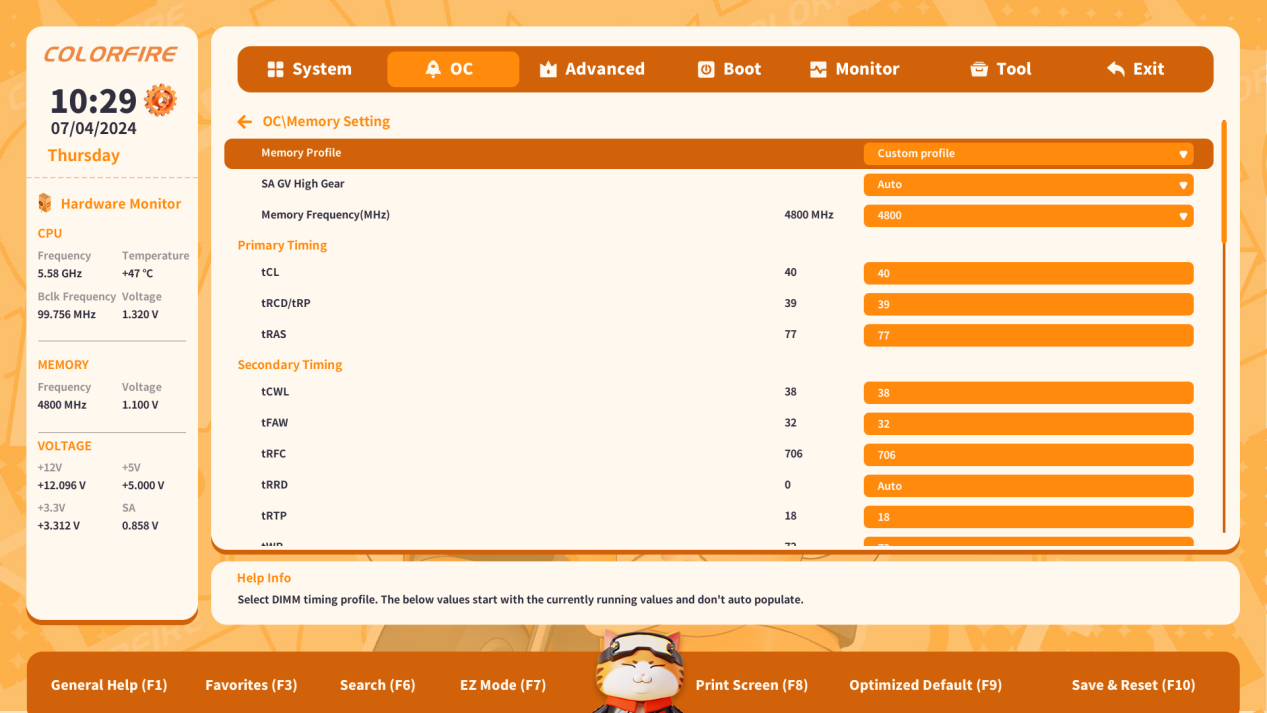
Task: Click the Exit tab return arrow icon
Action: (x=1116, y=69)
